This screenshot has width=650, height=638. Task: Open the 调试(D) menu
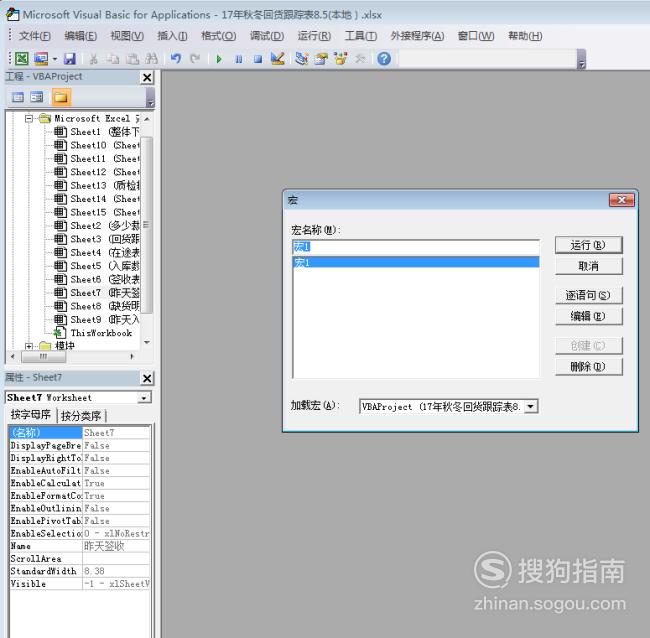(267, 36)
